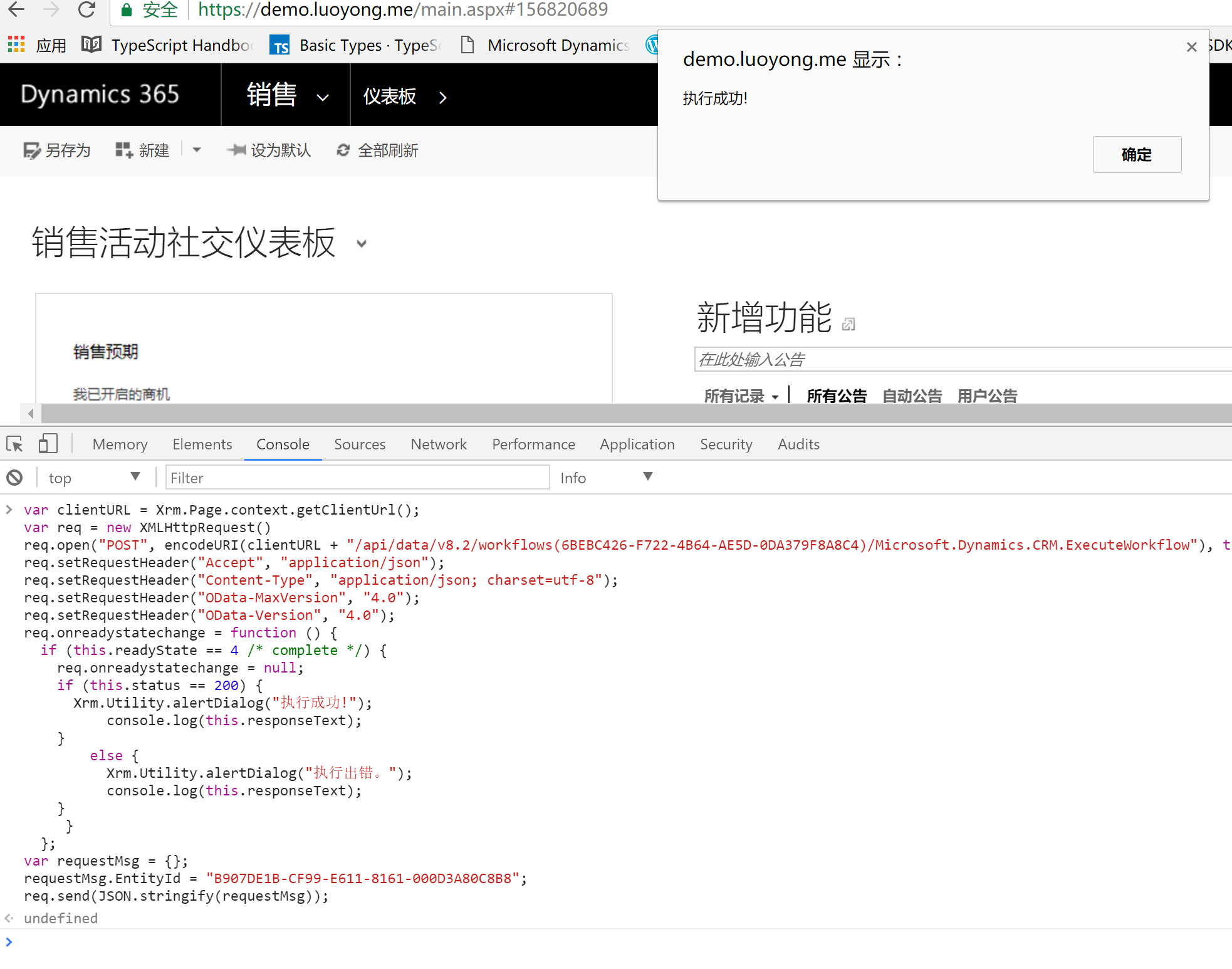1232x969 pixels.
Task: Switch to the Audits tab
Action: pyautogui.click(x=798, y=444)
